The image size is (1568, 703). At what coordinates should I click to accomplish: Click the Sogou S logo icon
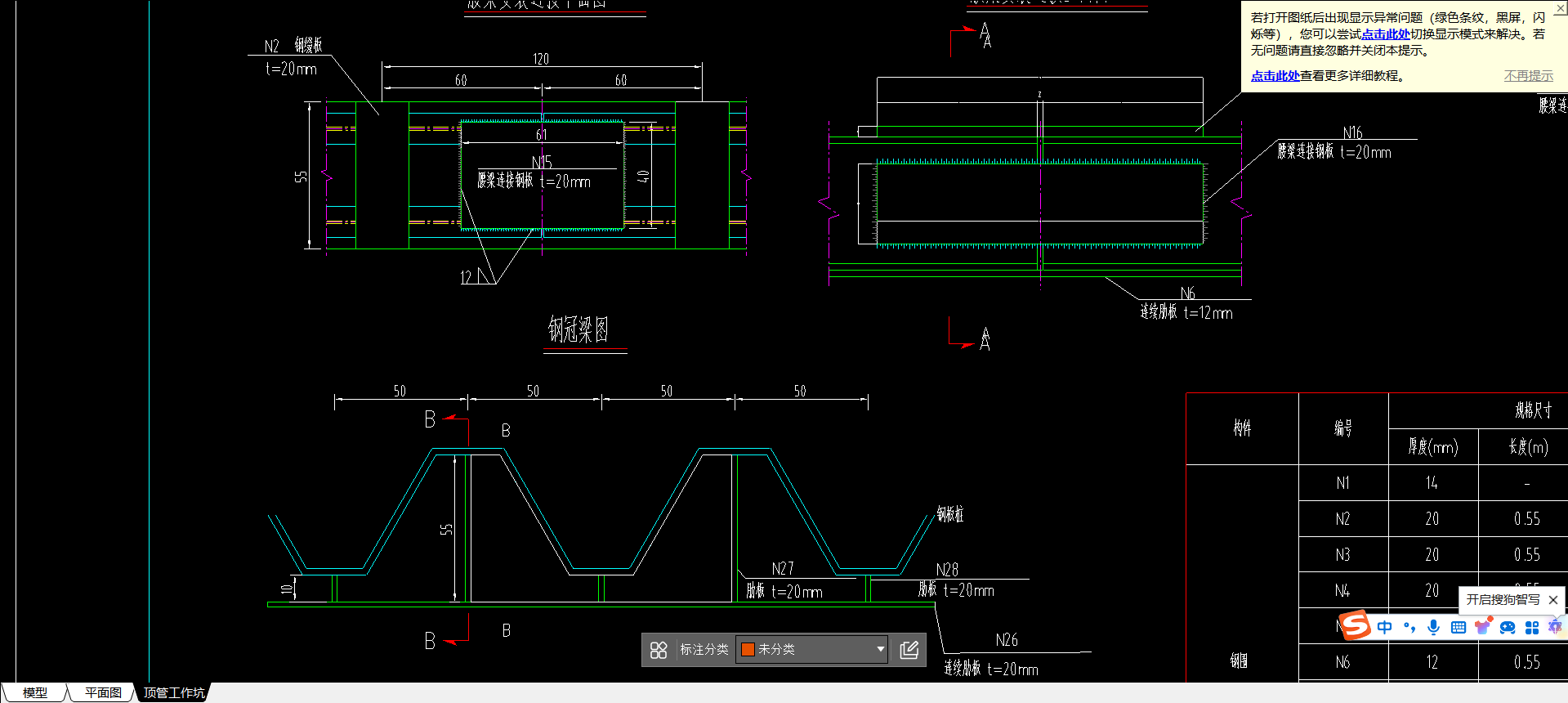tap(1355, 626)
